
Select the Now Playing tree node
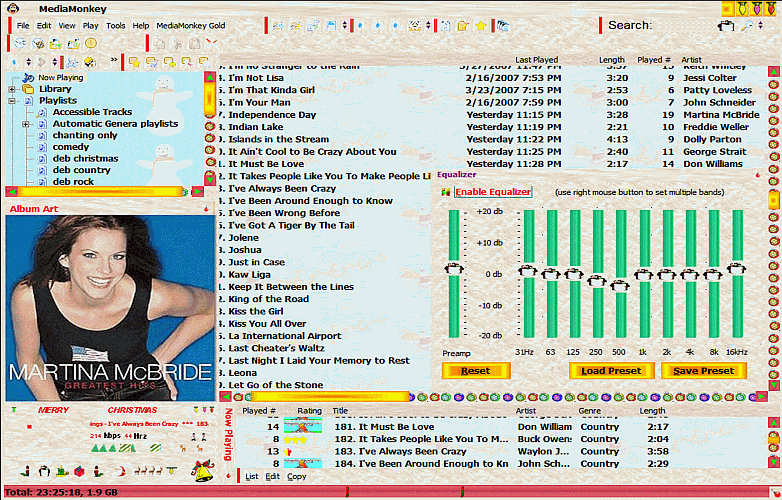click(x=60, y=78)
